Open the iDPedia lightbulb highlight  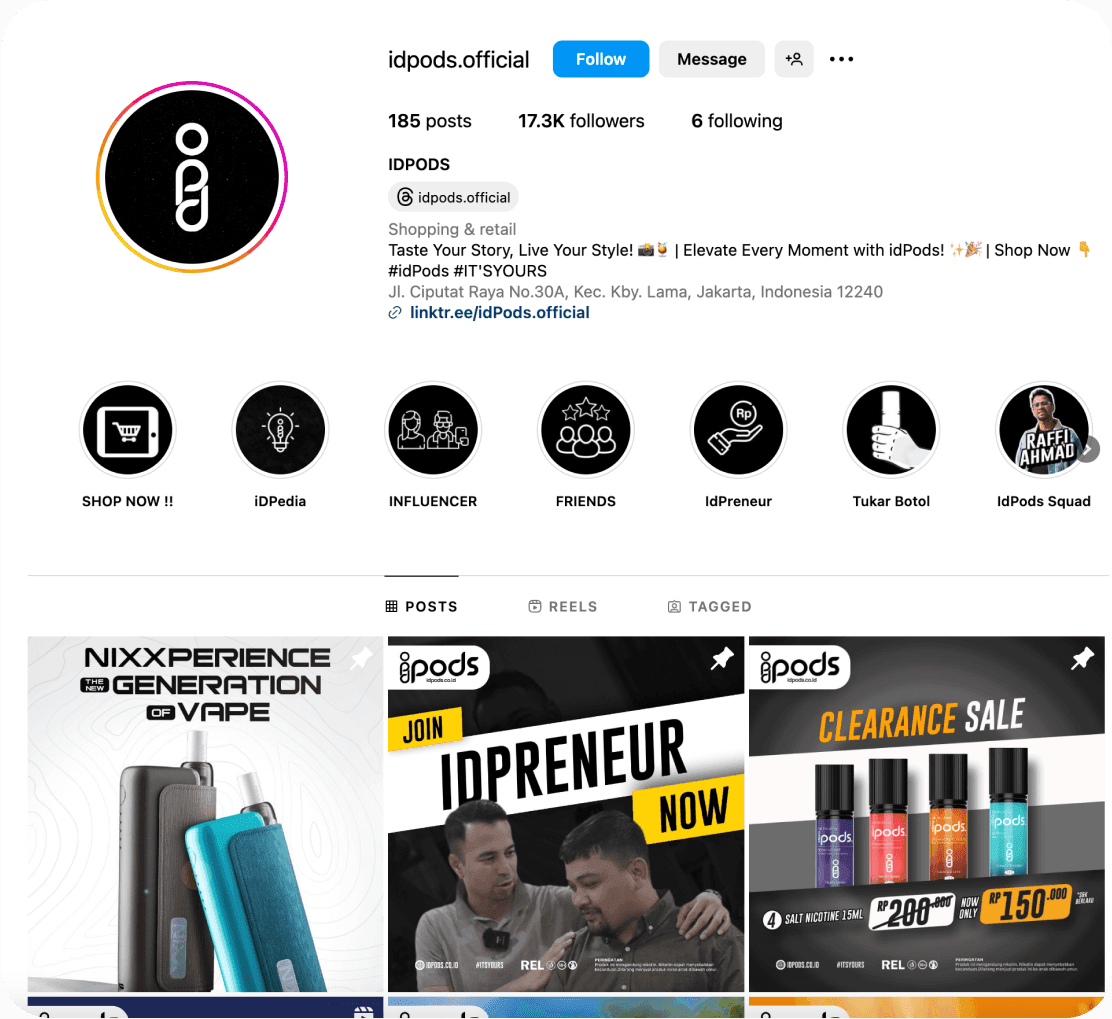pyautogui.click(x=280, y=430)
